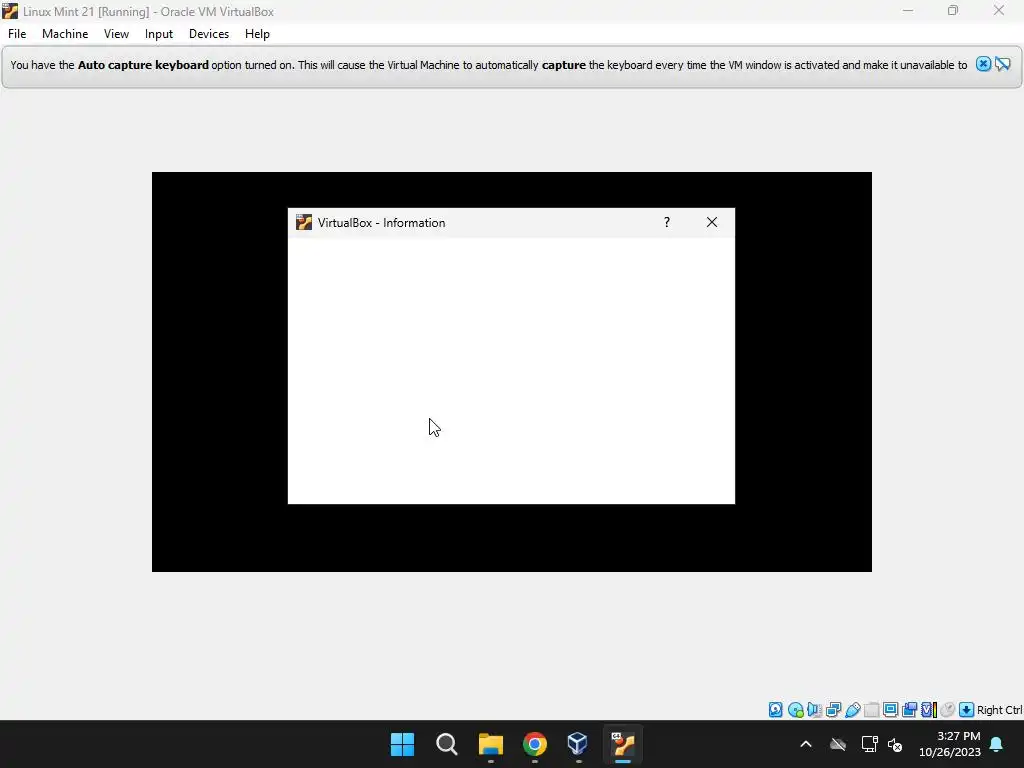Click the Right Ctrl host key label
This screenshot has width=1024, height=768.
(x=999, y=710)
